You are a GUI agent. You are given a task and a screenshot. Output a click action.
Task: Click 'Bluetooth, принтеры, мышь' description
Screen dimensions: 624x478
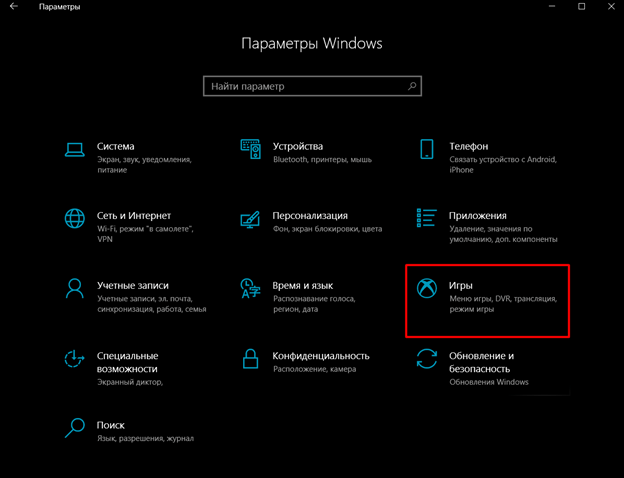[x=322, y=160]
